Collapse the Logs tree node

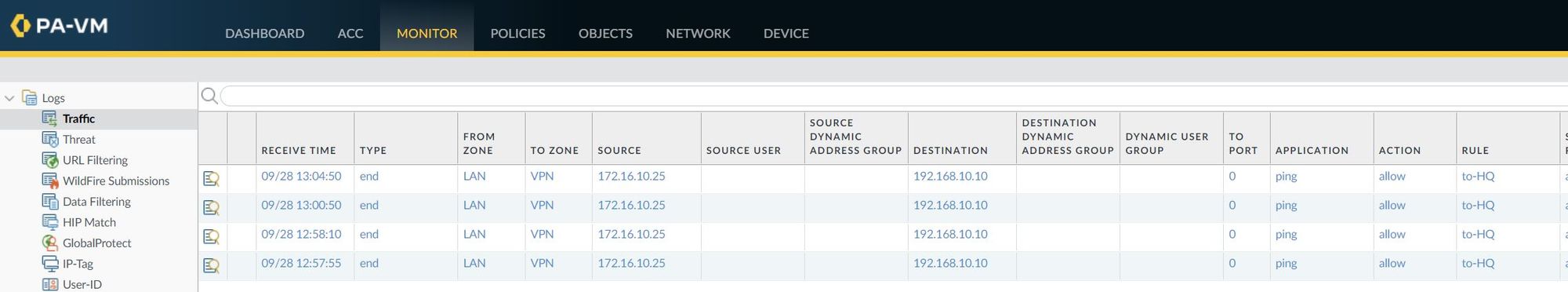9,98
